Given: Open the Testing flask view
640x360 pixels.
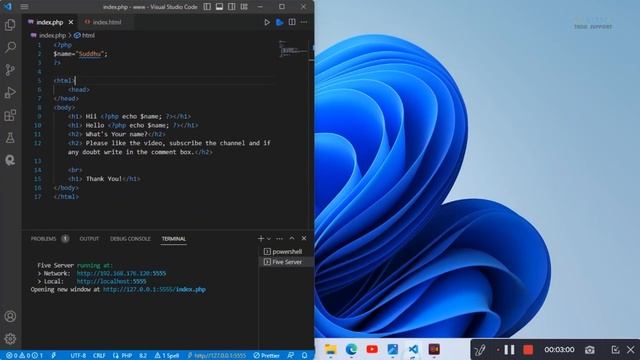Looking at the screenshot, I should (10, 138).
